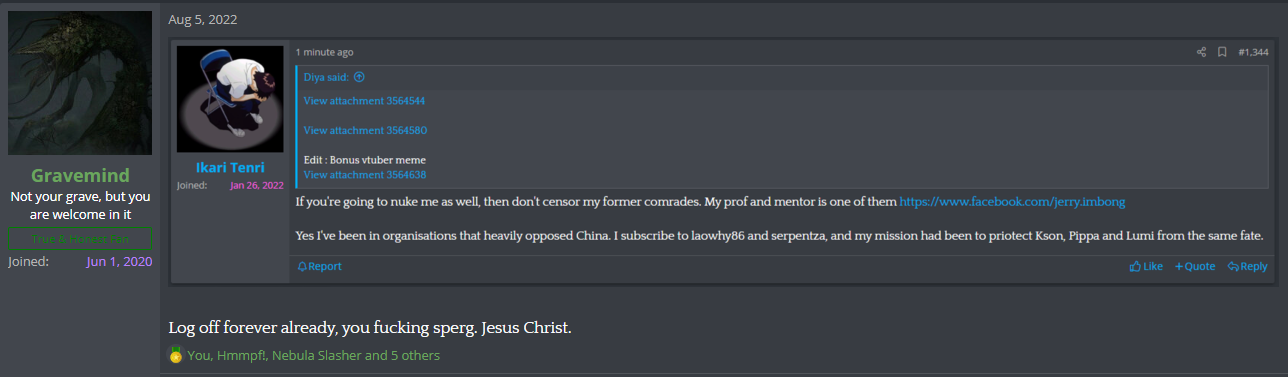The height and width of the screenshot is (377, 1288).
Task: Click the Aug 5, 2022 post date
Action: [x=203, y=19]
